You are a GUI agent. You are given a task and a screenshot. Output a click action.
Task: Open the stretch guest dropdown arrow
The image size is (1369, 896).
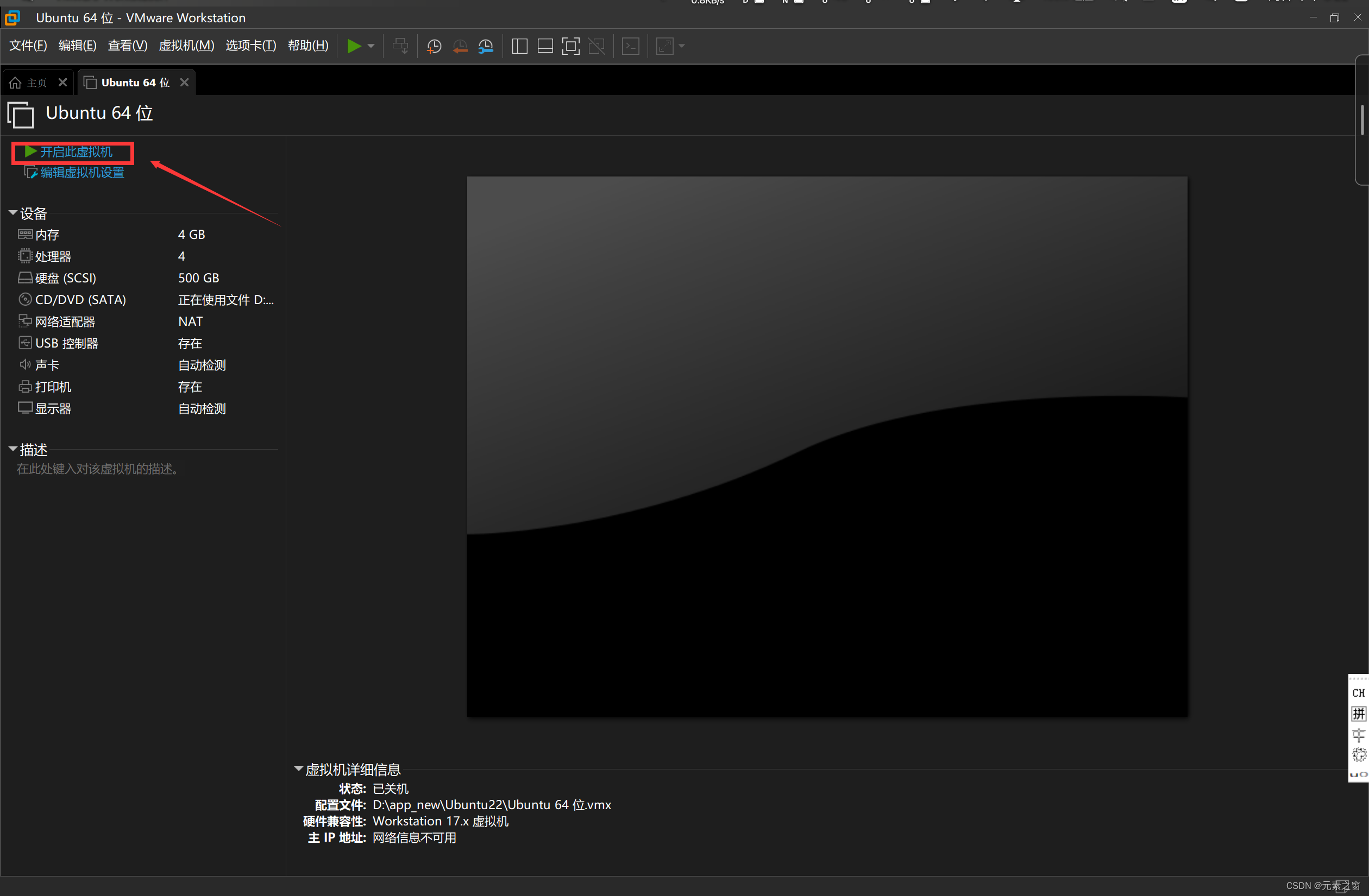[x=682, y=46]
